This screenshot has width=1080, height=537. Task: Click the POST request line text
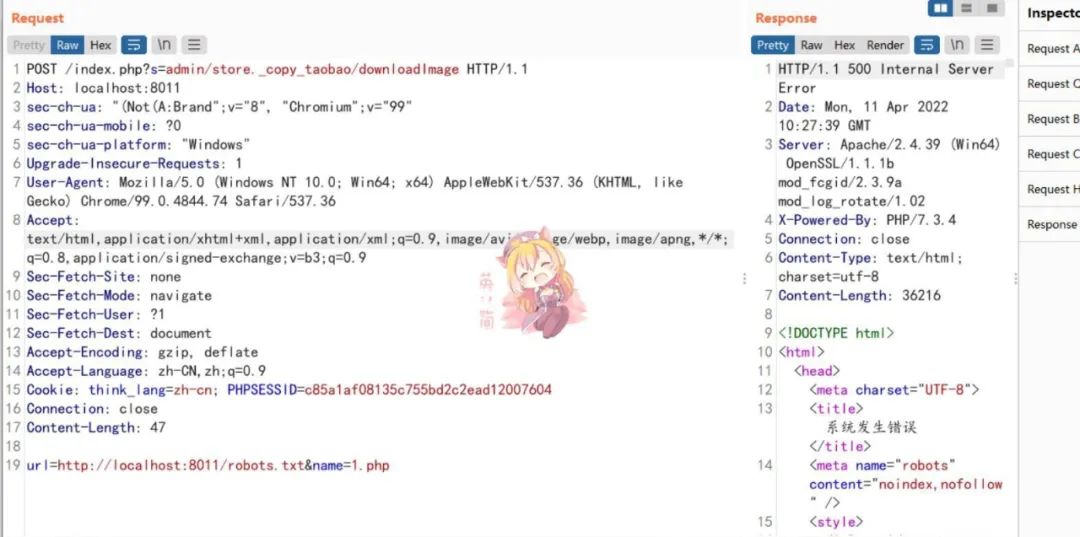tap(277, 69)
